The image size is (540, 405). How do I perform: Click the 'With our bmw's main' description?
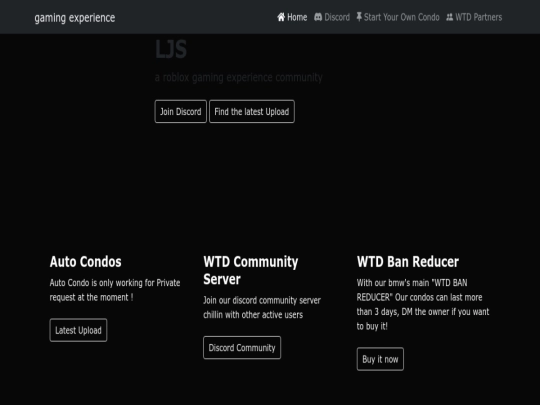(423, 304)
